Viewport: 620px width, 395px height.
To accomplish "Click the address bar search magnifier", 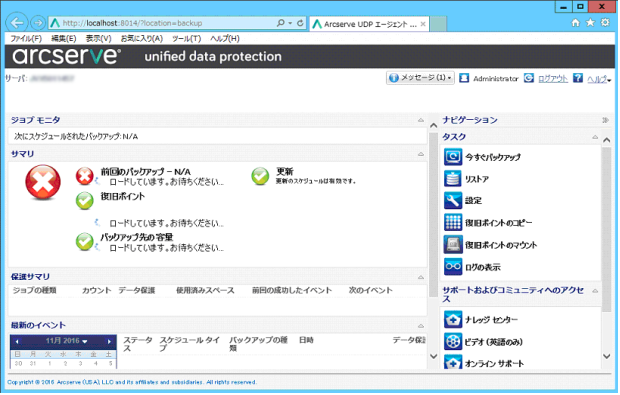I will point(280,23).
